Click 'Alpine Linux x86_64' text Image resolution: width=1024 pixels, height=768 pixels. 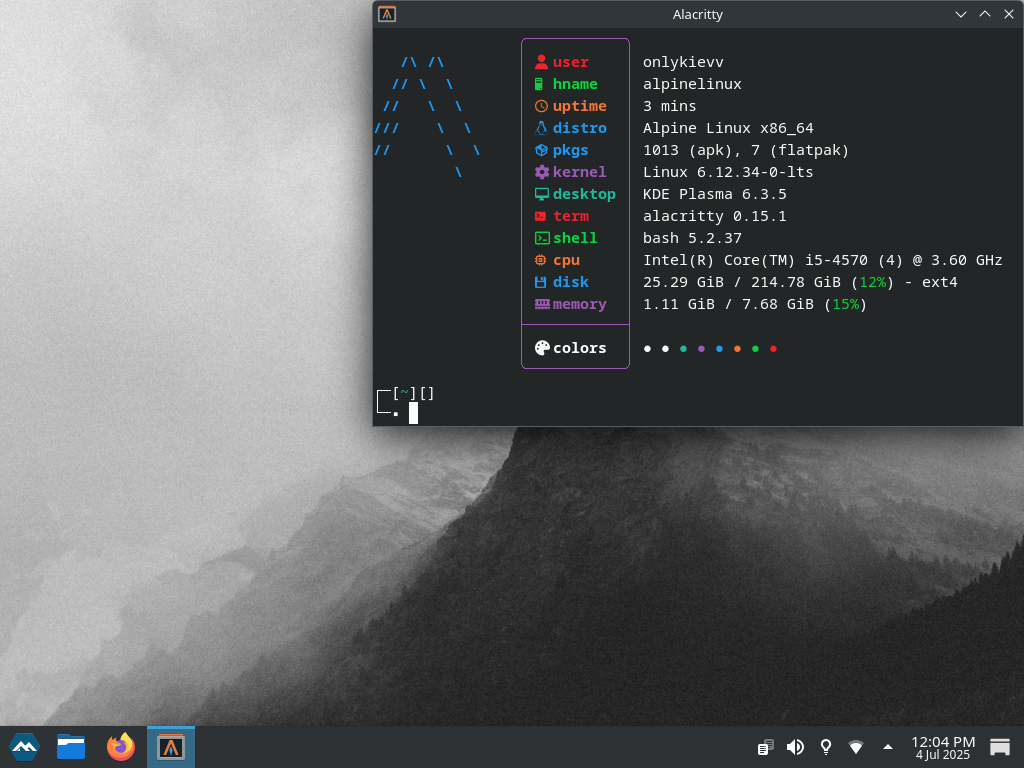coord(728,128)
